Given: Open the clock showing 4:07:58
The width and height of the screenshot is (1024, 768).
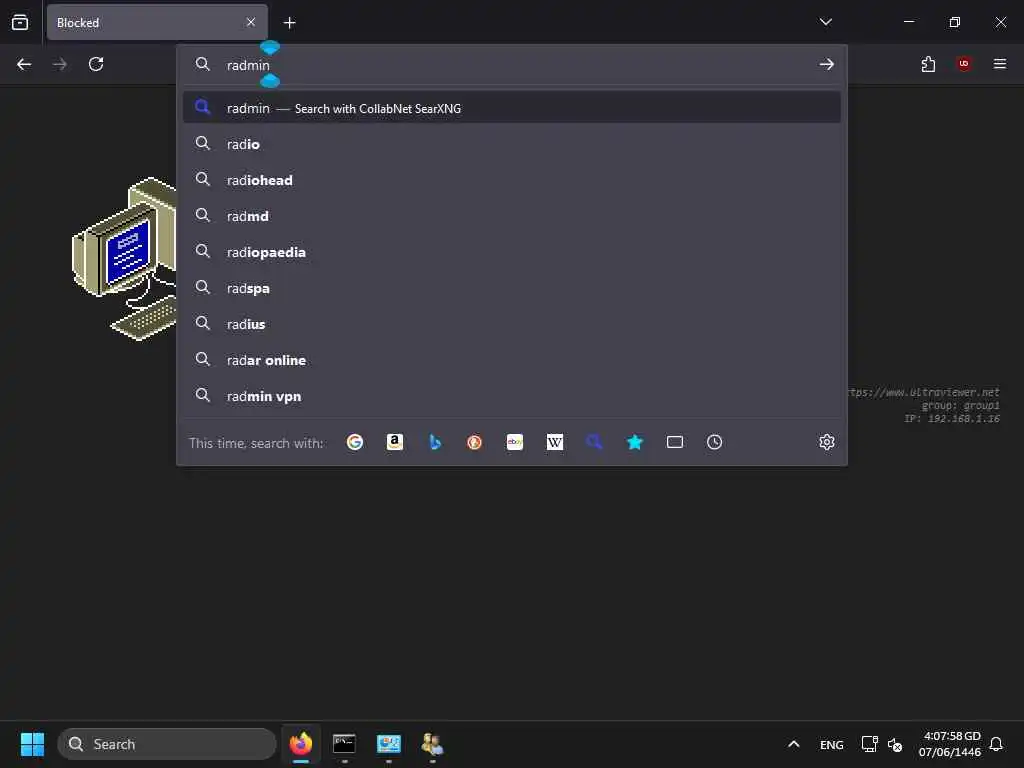Looking at the screenshot, I should coord(950,744).
